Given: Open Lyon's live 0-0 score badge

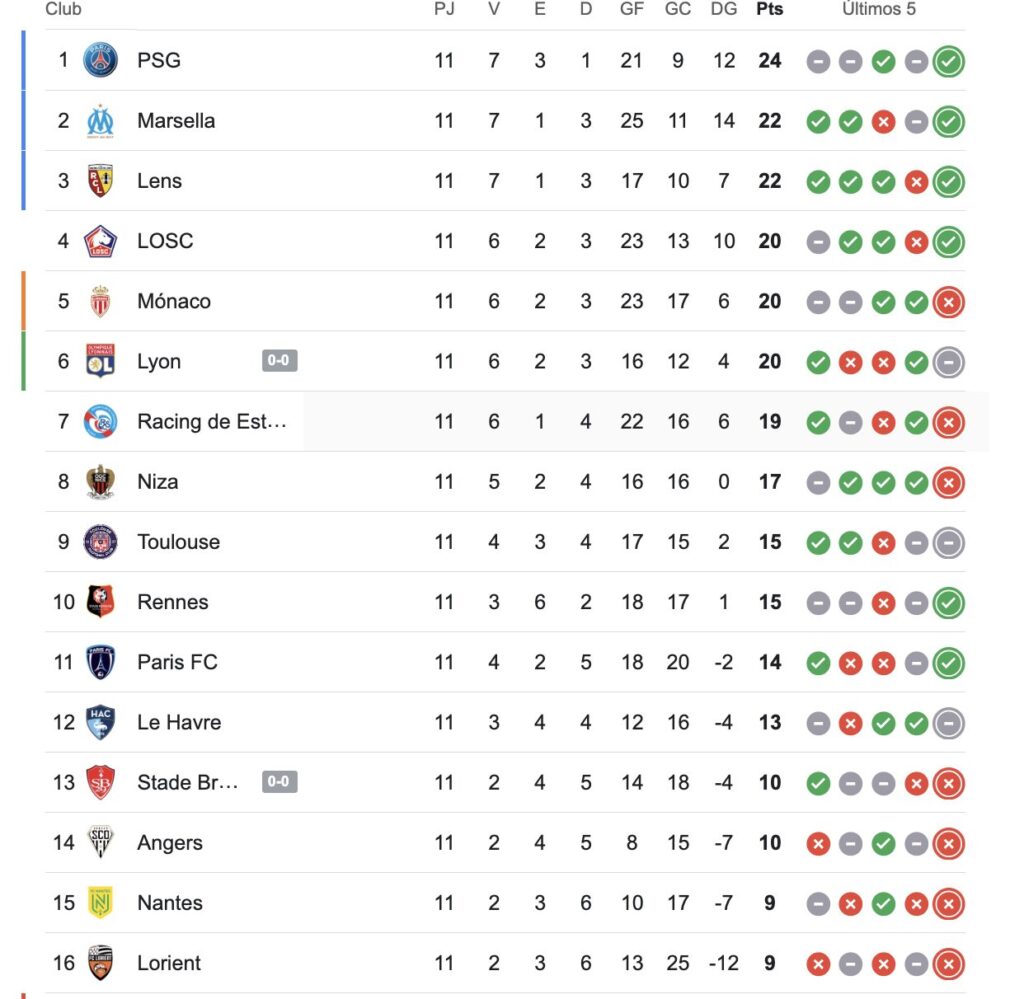Looking at the screenshot, I should coord(279,361).
